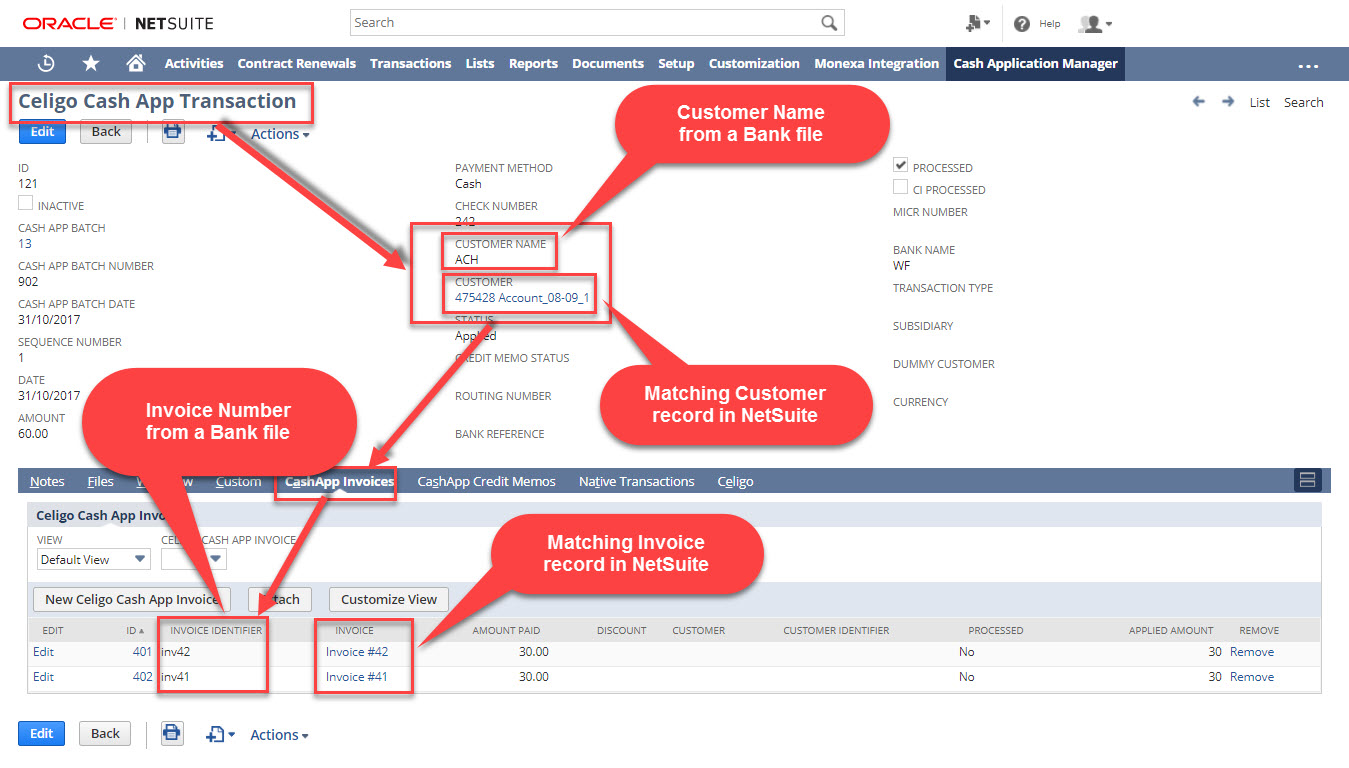The image size is (1349, 768).
Task: Sort by the ID column header
Action: (x=134, y=630)
